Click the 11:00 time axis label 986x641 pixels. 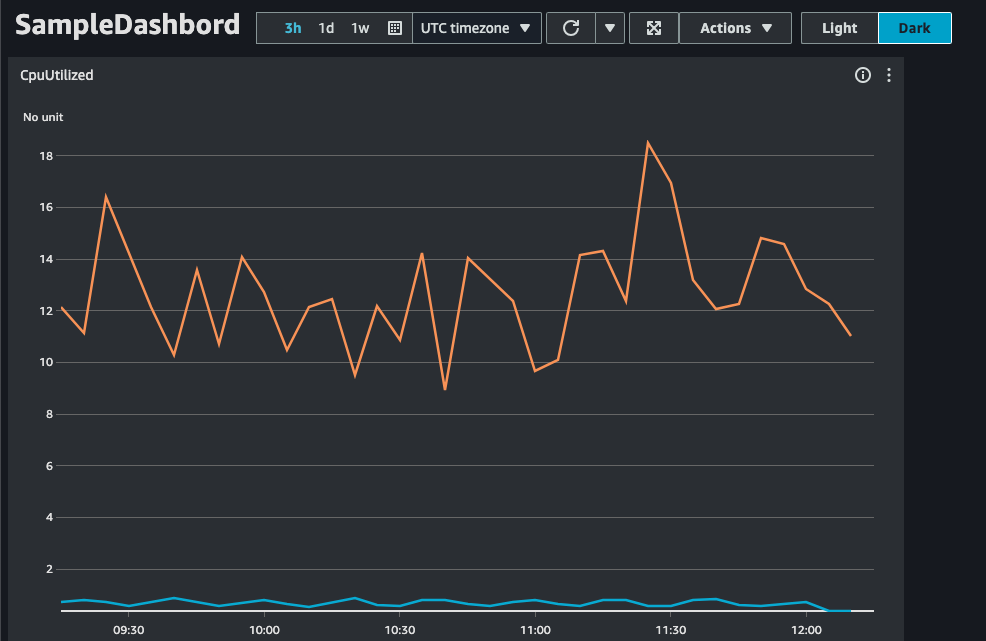pyautogui.click(x=535, y=630)
